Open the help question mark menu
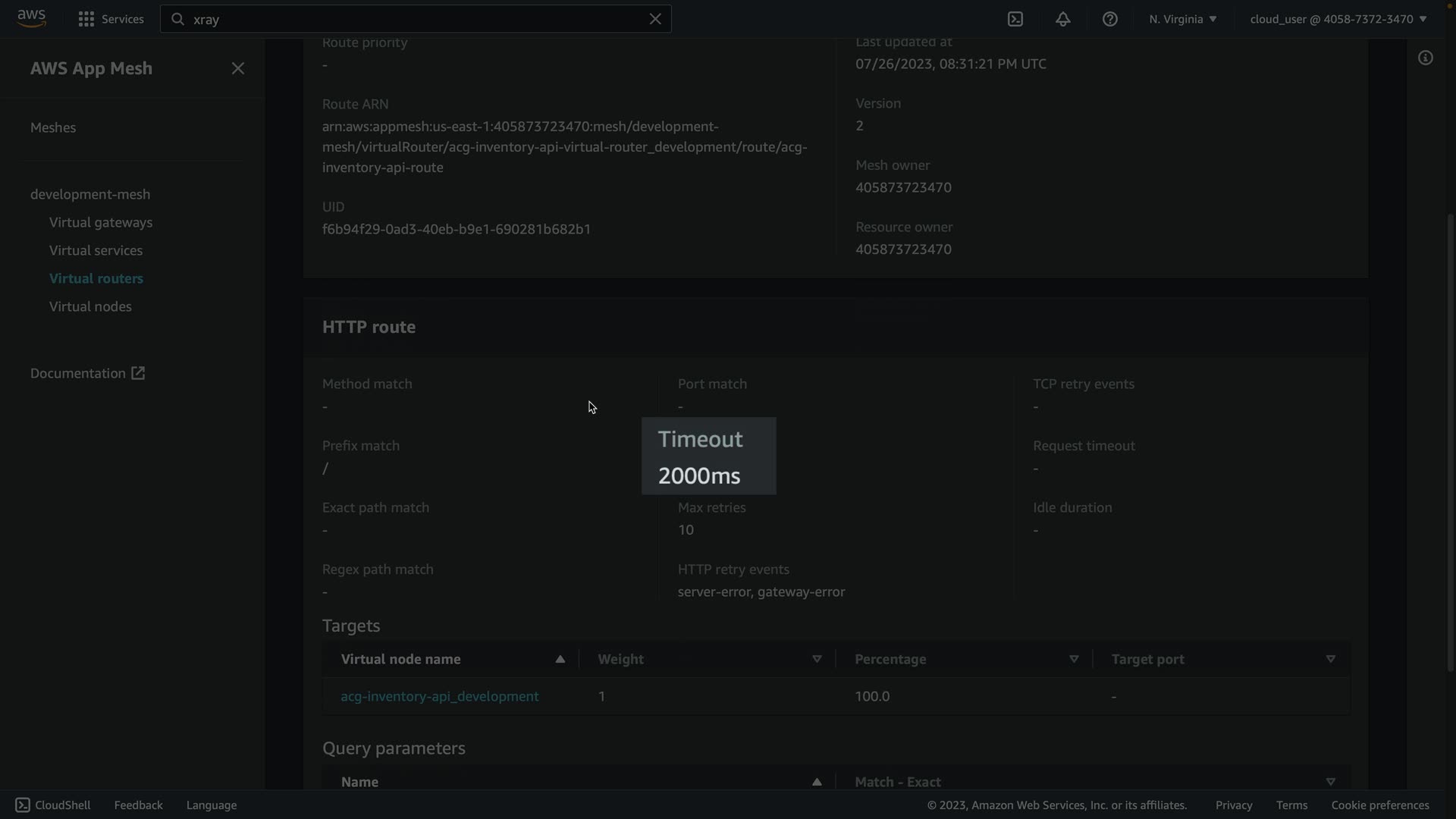The image size is (1456, 819). [x=1109, y=19]
